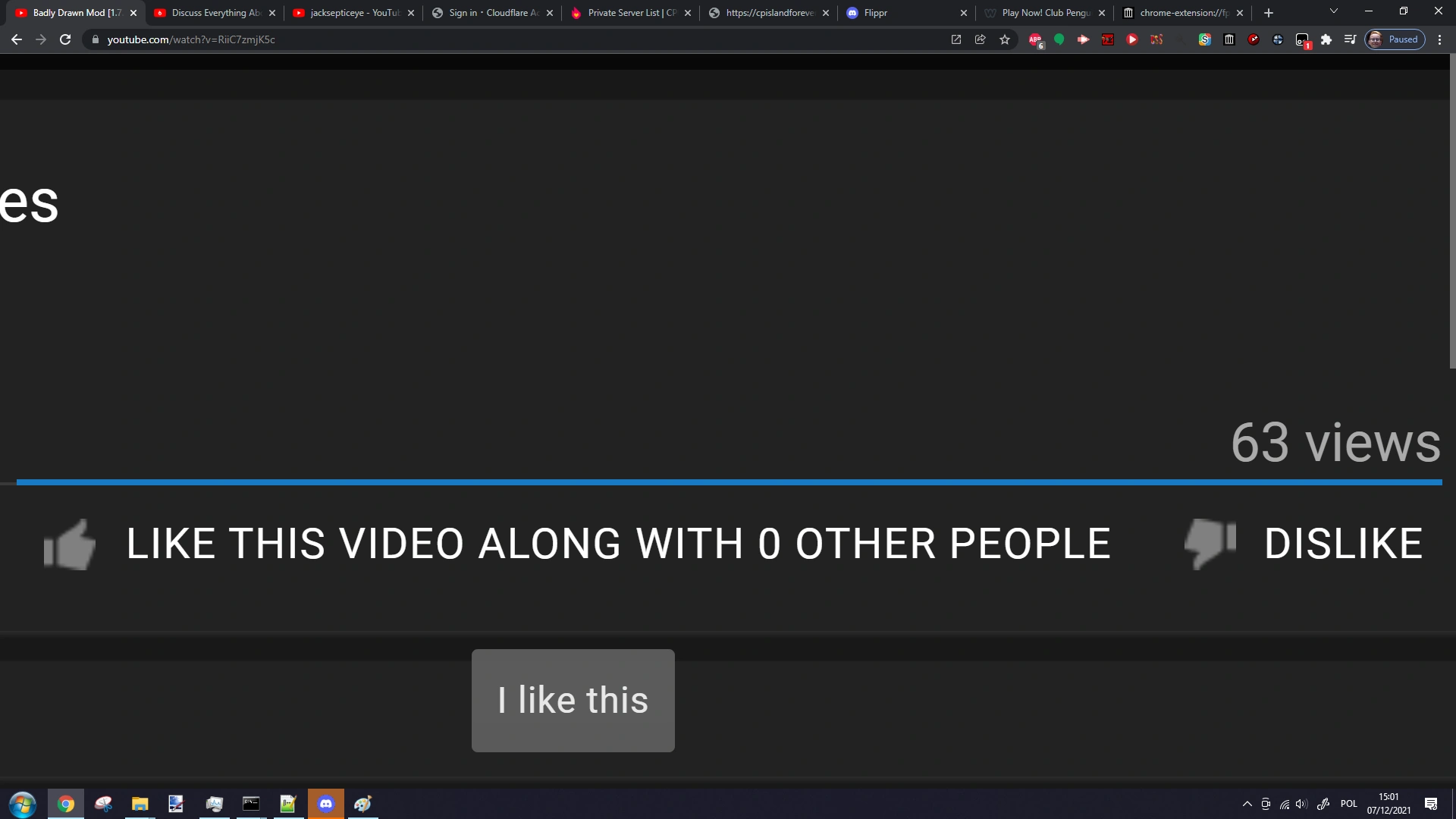This screenshot has height=819, width=1456.
Task: Toggle the volume icon in the system tray
Action: click(x=1302, y=804)
